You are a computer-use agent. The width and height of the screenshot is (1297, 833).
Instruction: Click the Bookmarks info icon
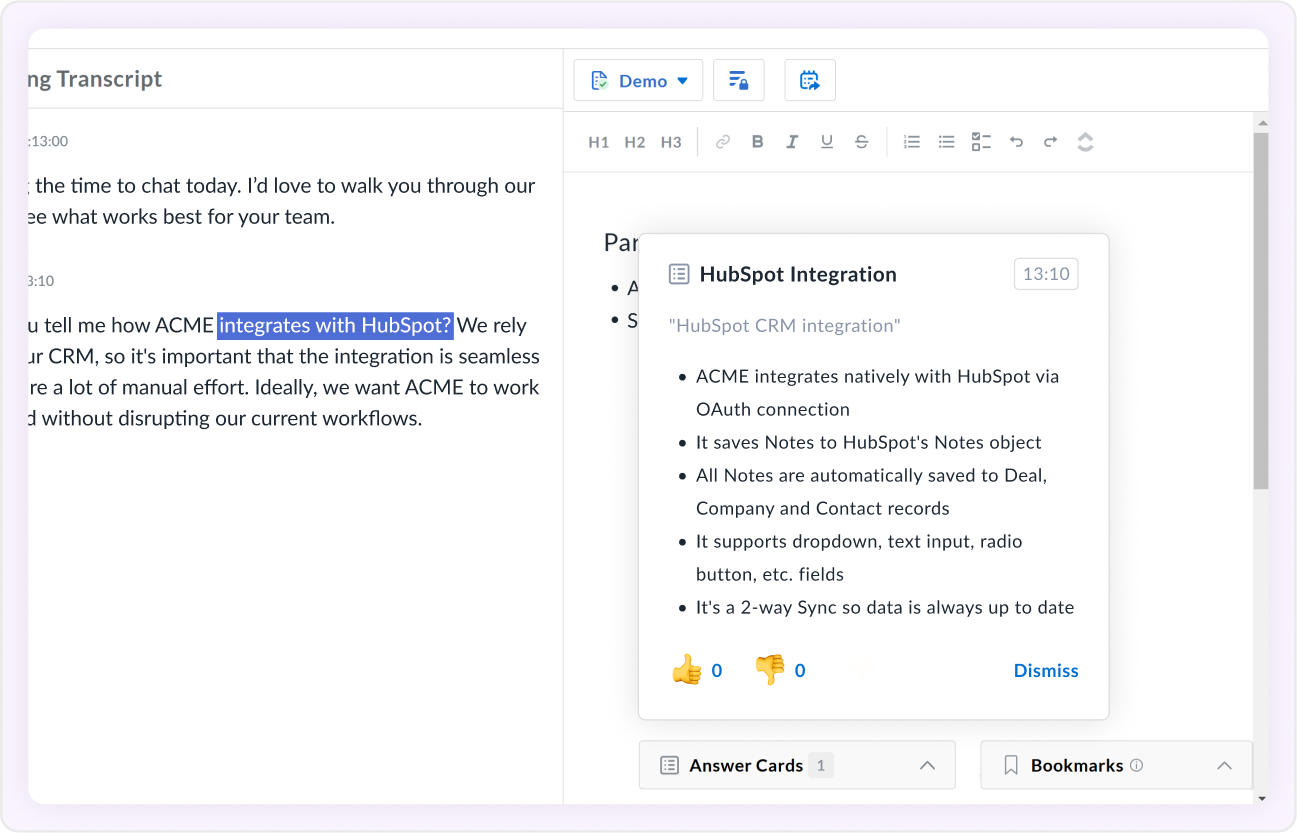click(1136, 765)
